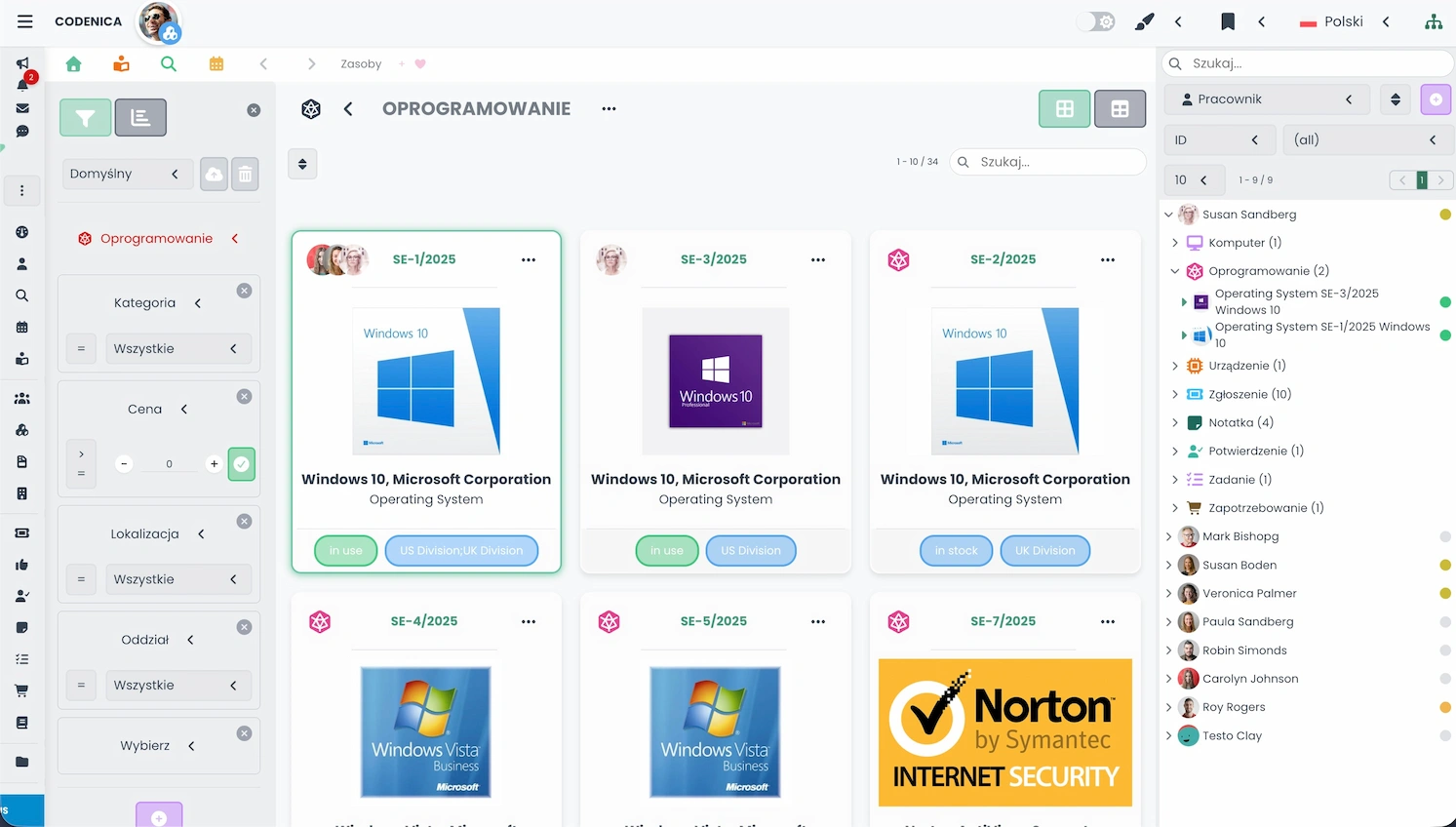Click the paintbrush theme icon

point(1144,21)
